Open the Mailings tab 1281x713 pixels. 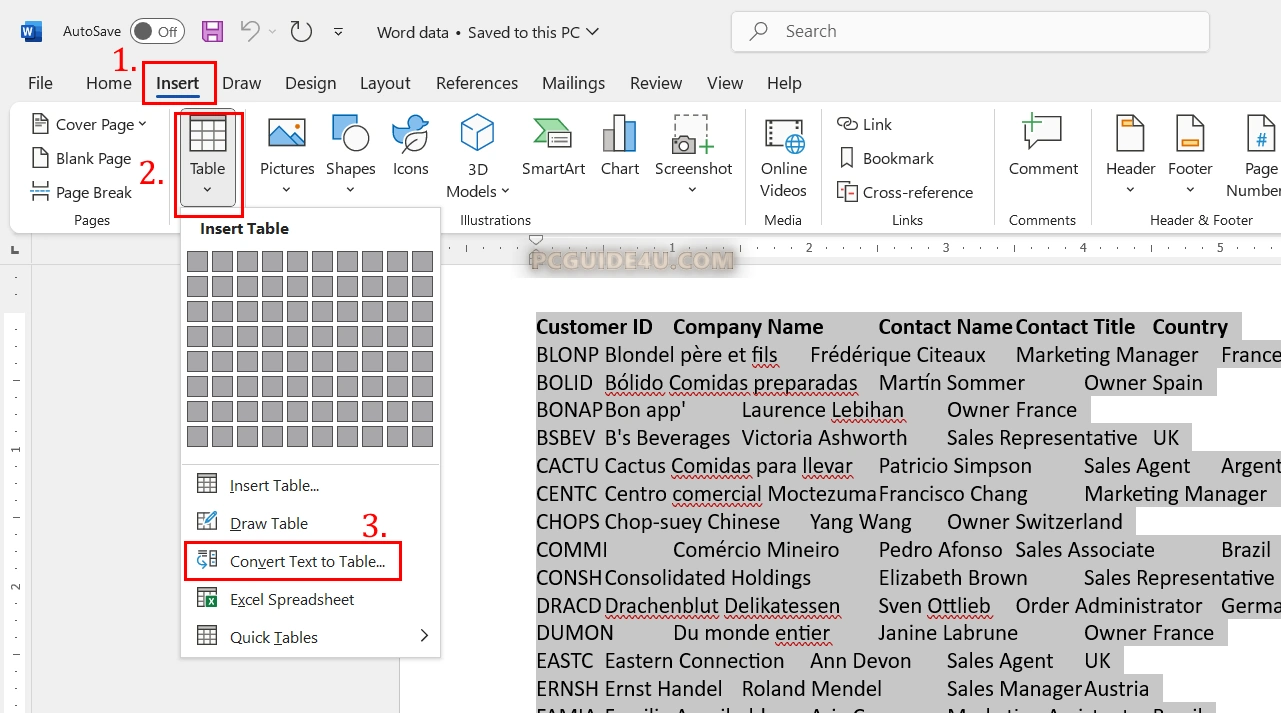[573, 83]
